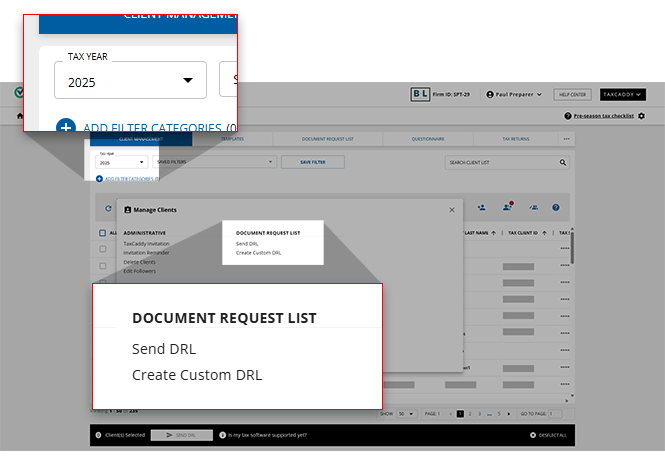The height and width of the screenshot is (475, 665).
Task: Click Send DRL button in the black bottom bar
Action: click(182, 435)
